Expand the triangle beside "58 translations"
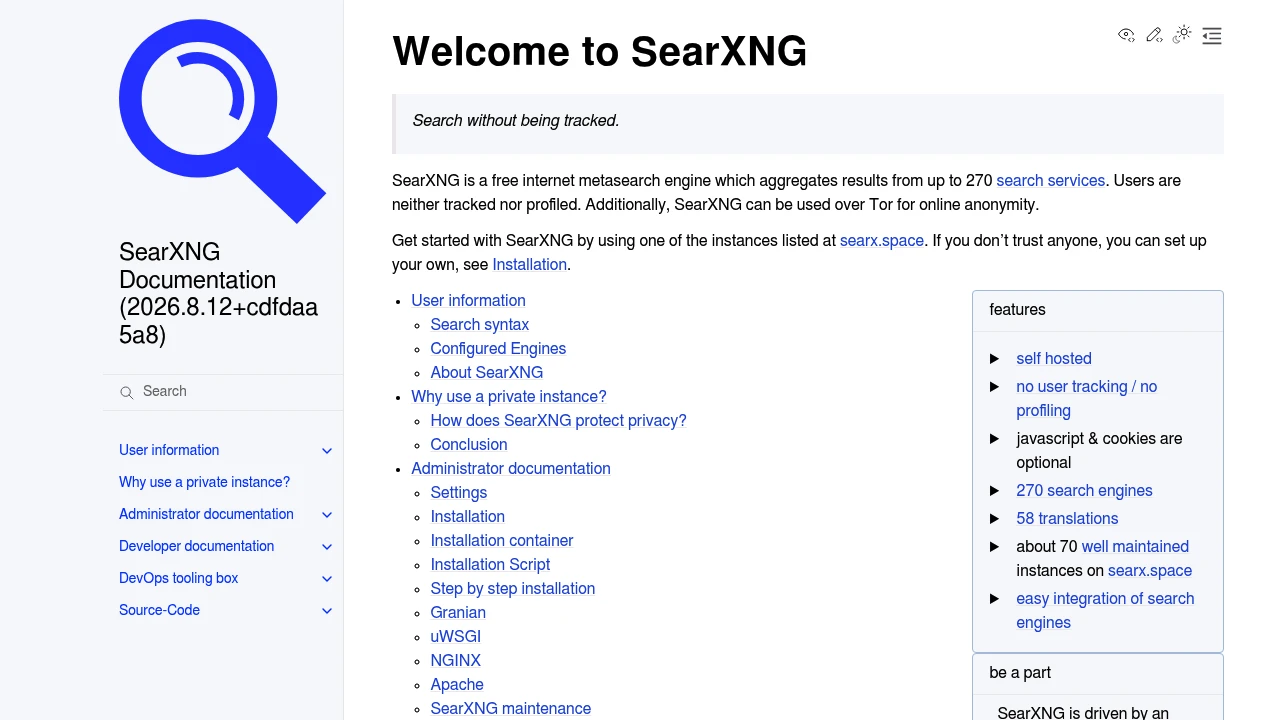Screen dimensions: 1280x720 point(995,518)
